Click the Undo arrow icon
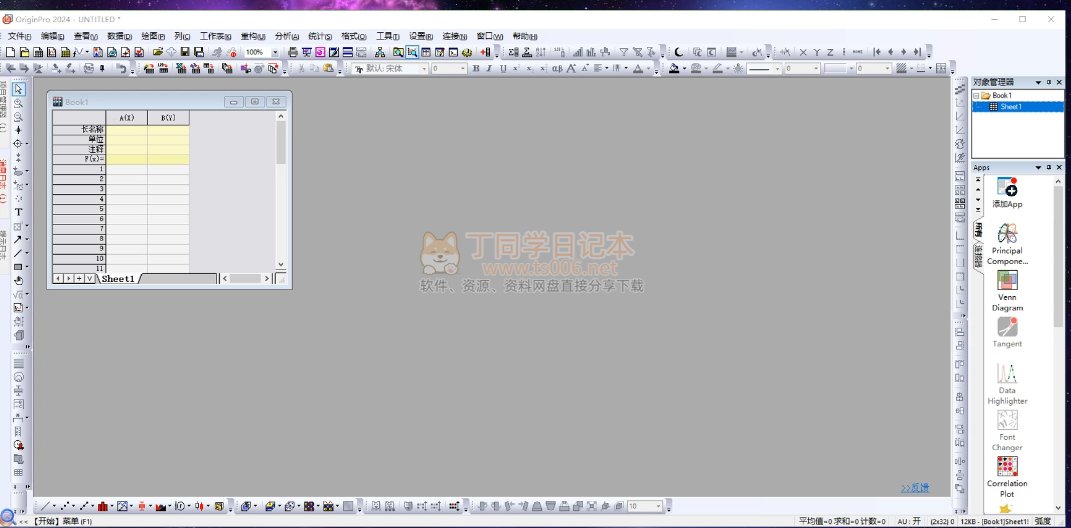Image resolution: width=1071 pixels, height=528 pixels. point(121,68)
